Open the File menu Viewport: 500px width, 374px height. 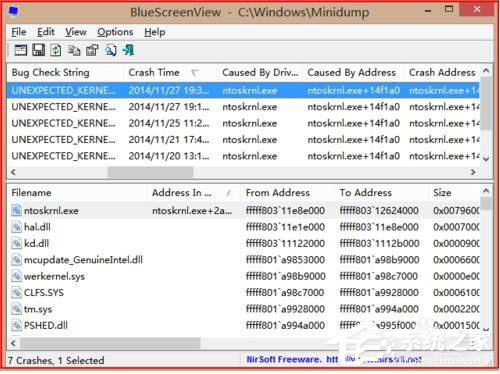[x=19, y=32]
